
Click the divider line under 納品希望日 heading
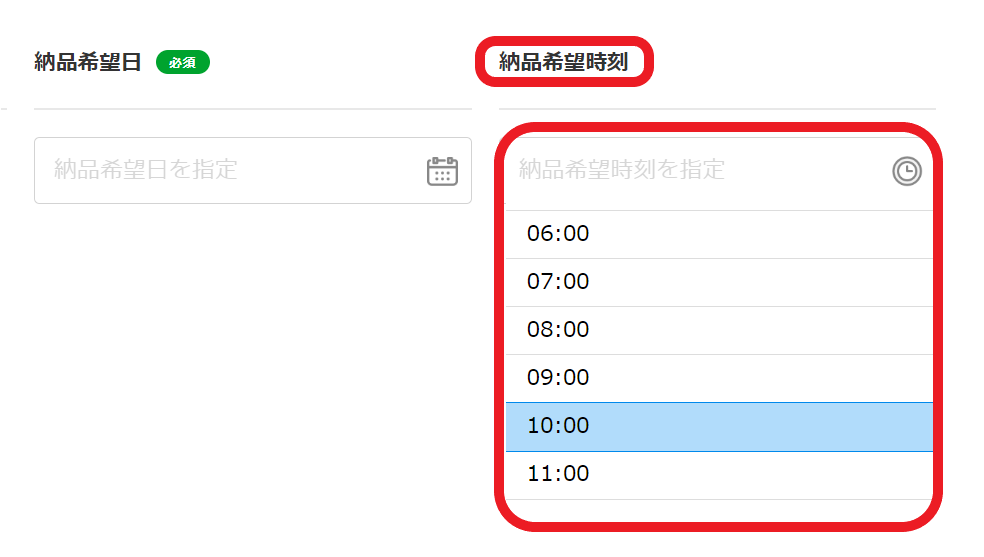253,109
